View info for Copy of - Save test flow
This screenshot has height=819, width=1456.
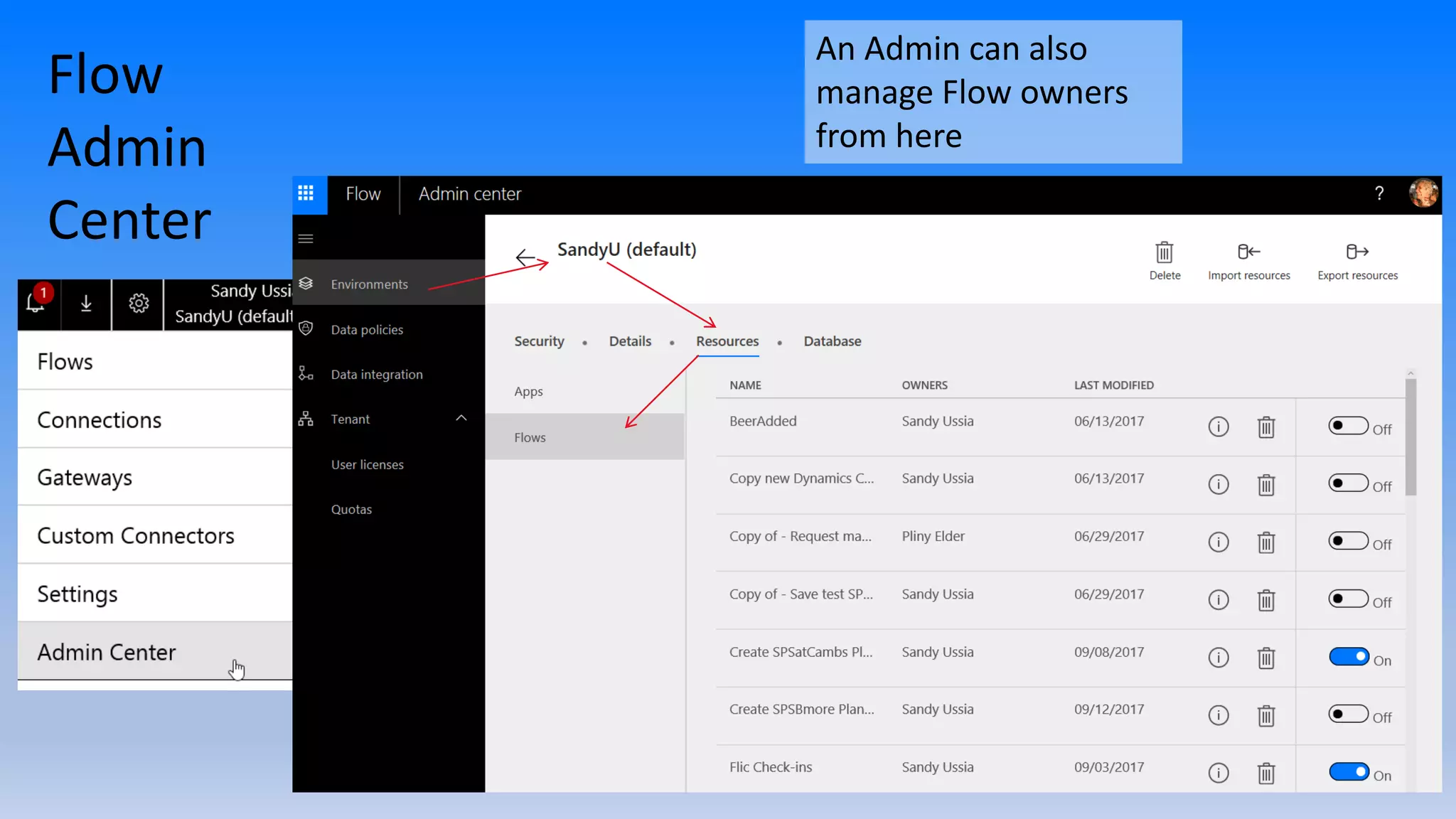pos(1219,600)
